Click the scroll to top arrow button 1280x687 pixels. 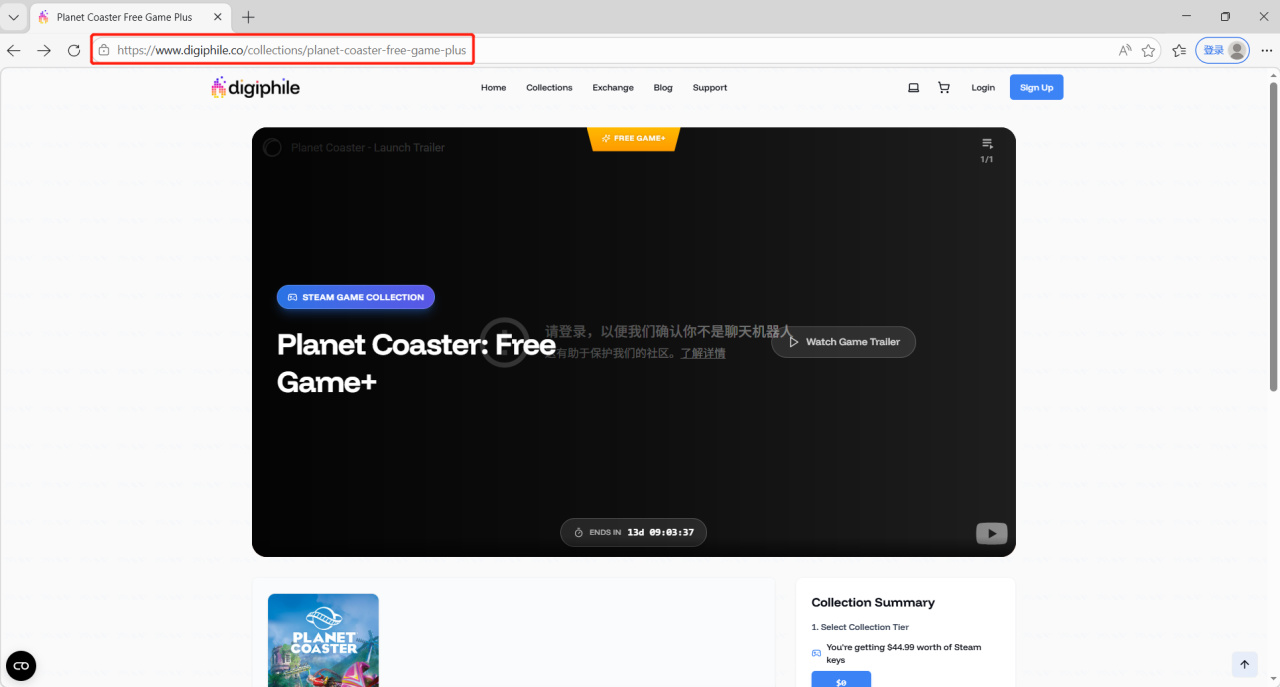coord(1244,664)
